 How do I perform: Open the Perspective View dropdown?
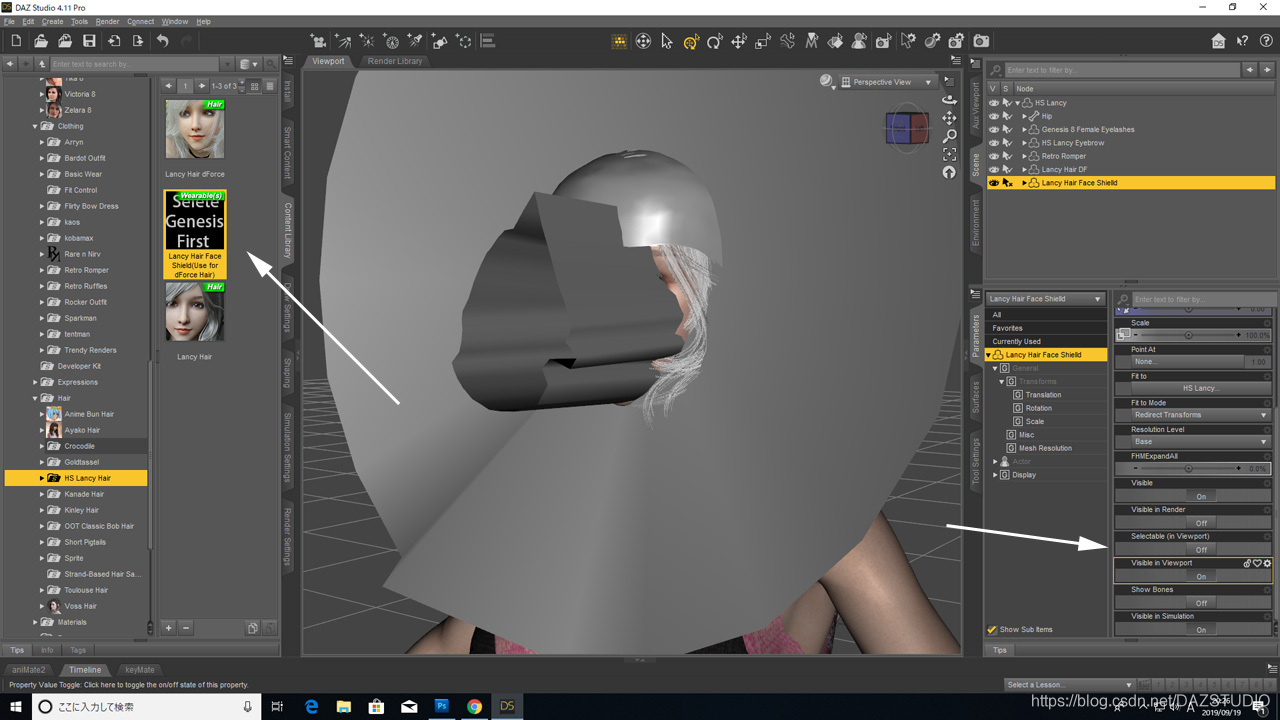[887, 82]
